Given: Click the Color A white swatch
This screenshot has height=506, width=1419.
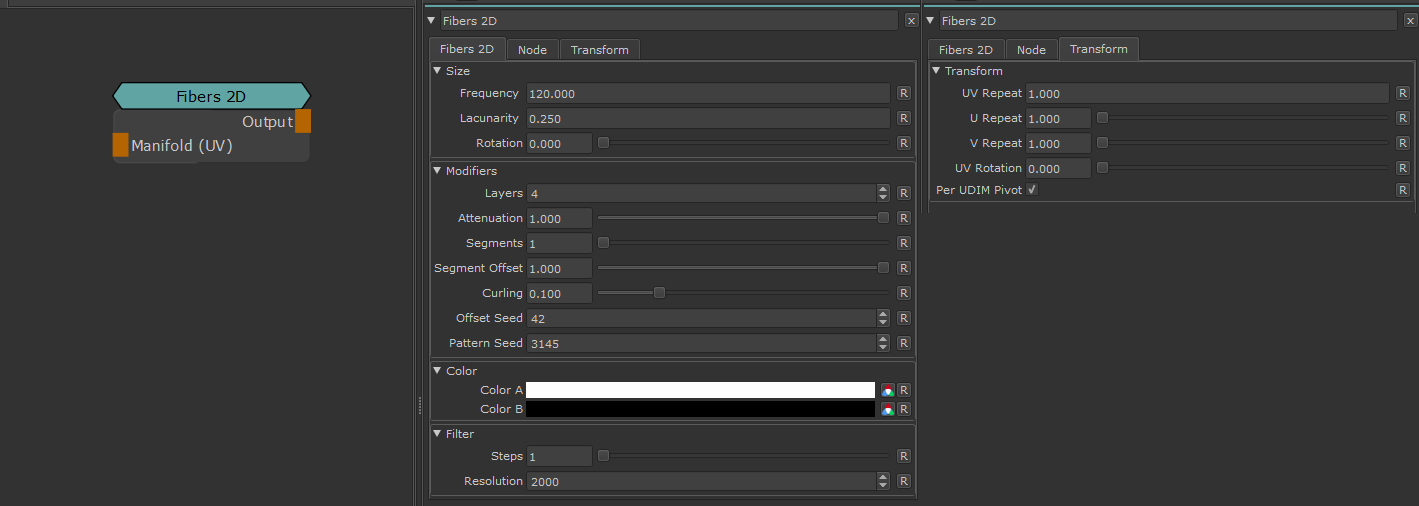Looking at the screenshot, I should [700, 390].
